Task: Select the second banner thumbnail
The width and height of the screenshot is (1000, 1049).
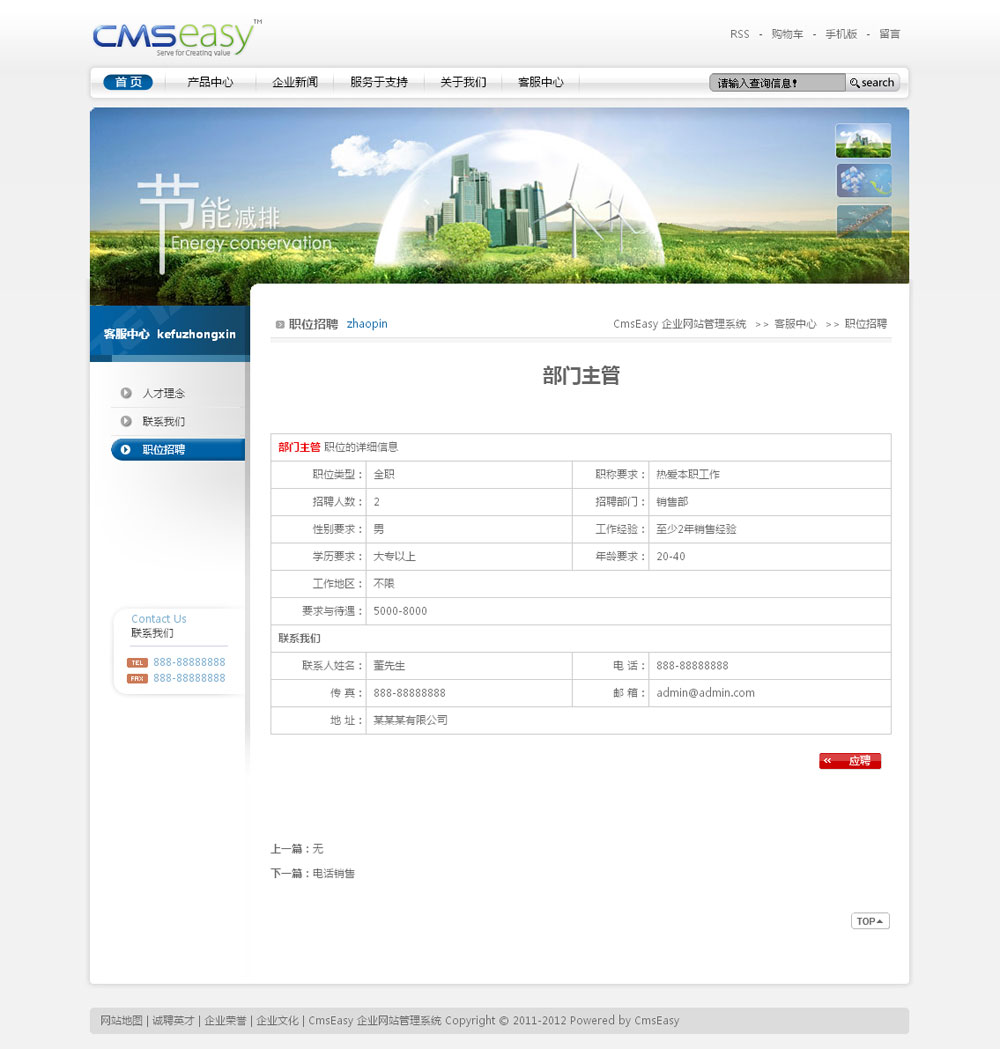Action: (x=863, y=181)
